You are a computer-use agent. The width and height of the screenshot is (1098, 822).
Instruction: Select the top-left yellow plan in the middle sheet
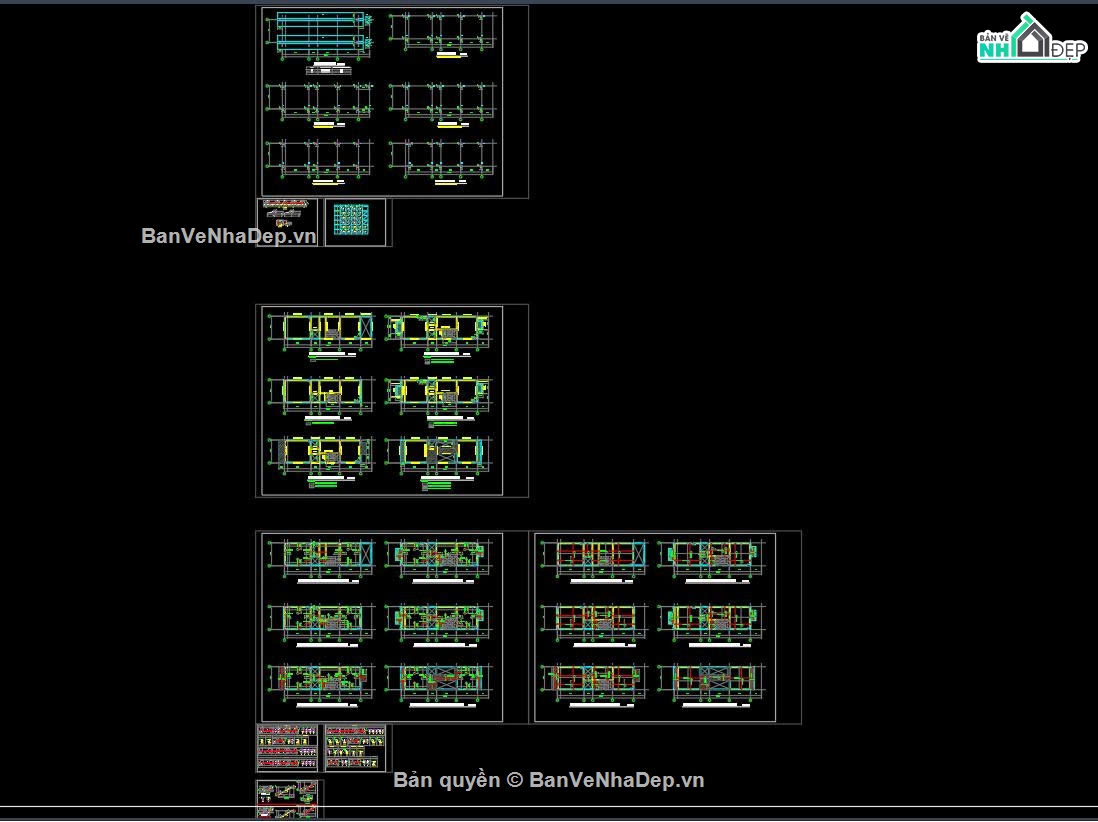321,335
